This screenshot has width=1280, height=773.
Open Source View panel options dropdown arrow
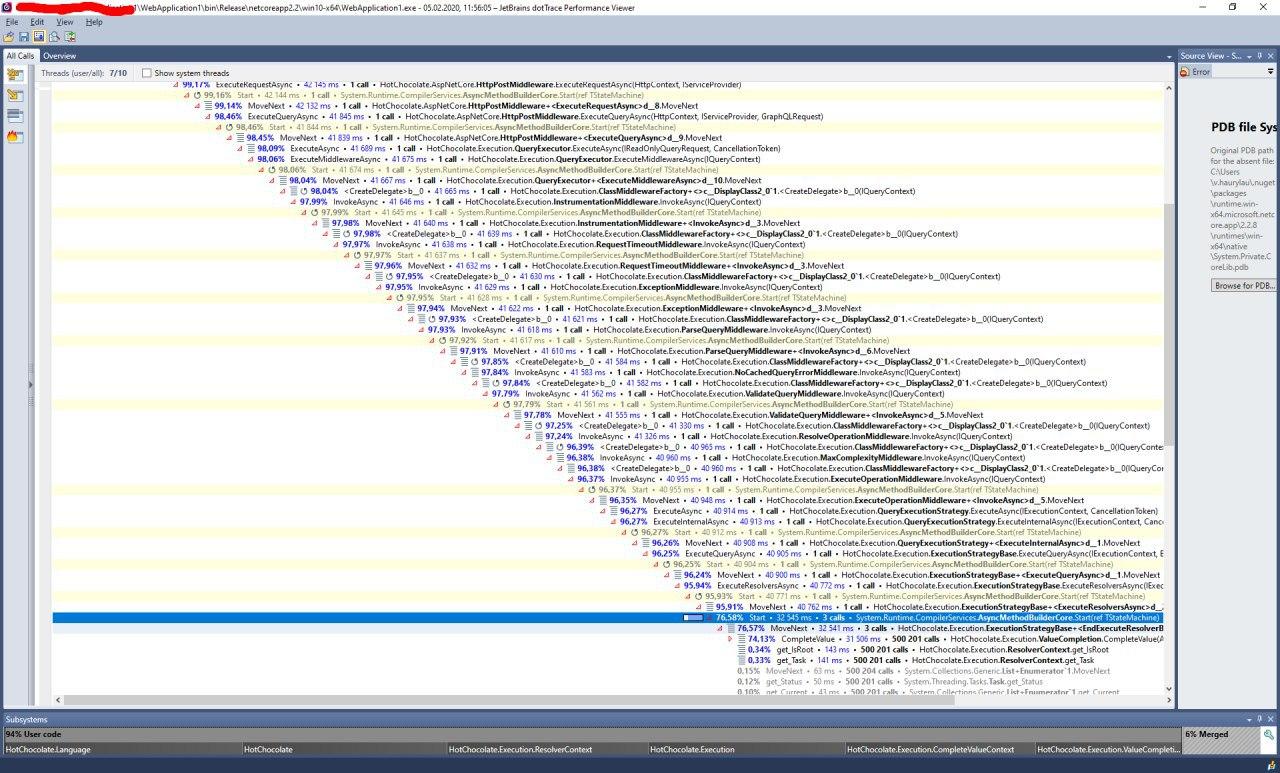click(1250, 56)
